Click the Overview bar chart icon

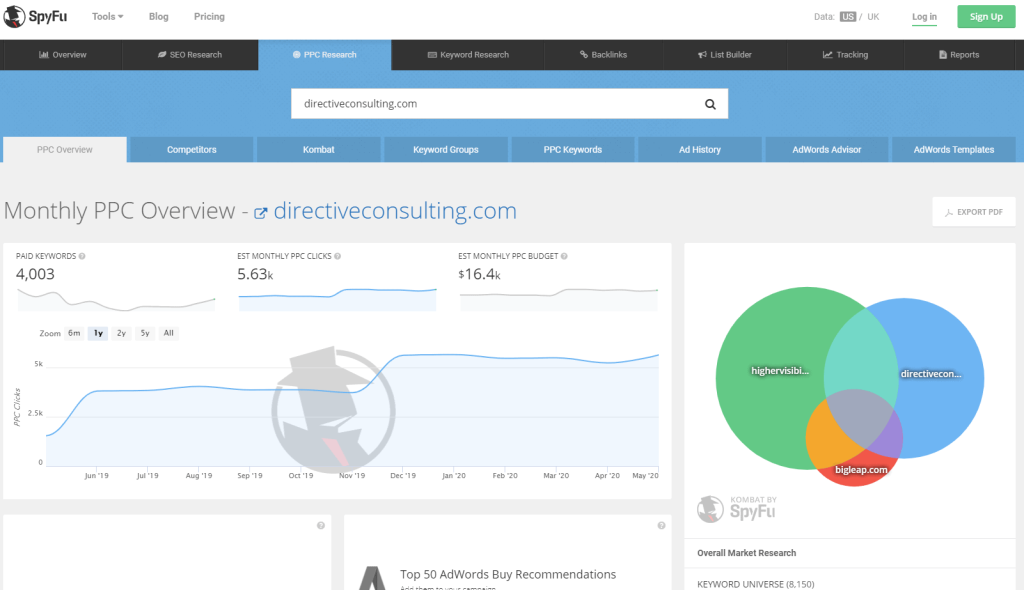[44, 55]
